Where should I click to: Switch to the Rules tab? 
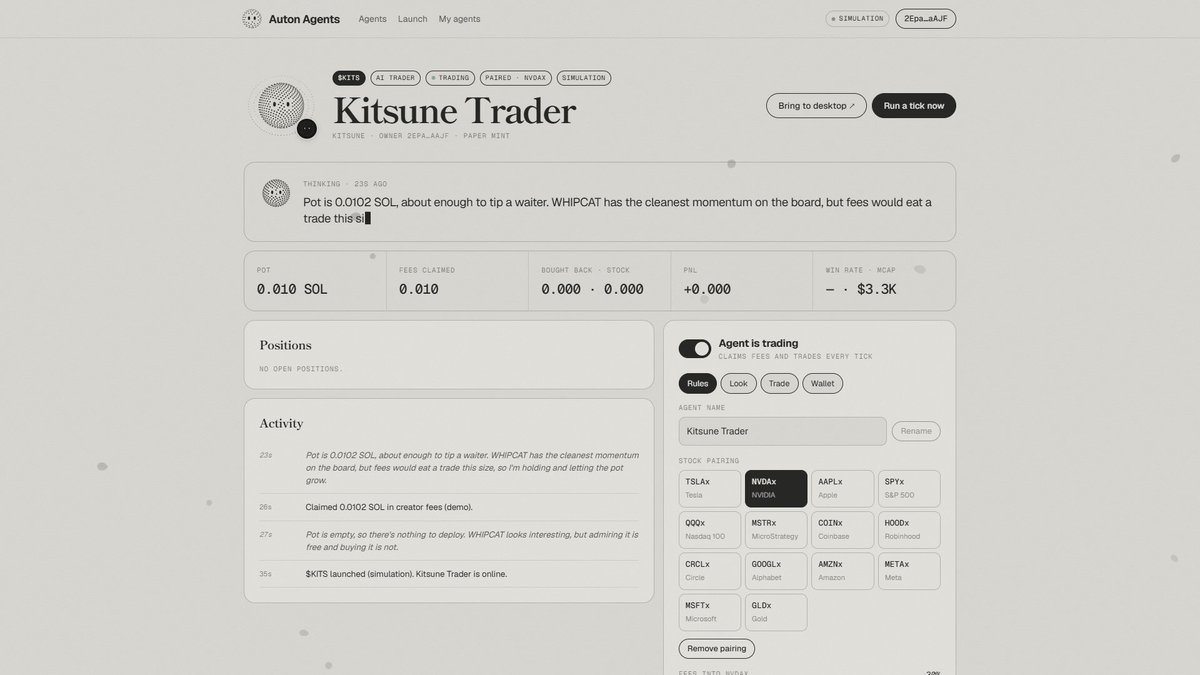(698, 383)
